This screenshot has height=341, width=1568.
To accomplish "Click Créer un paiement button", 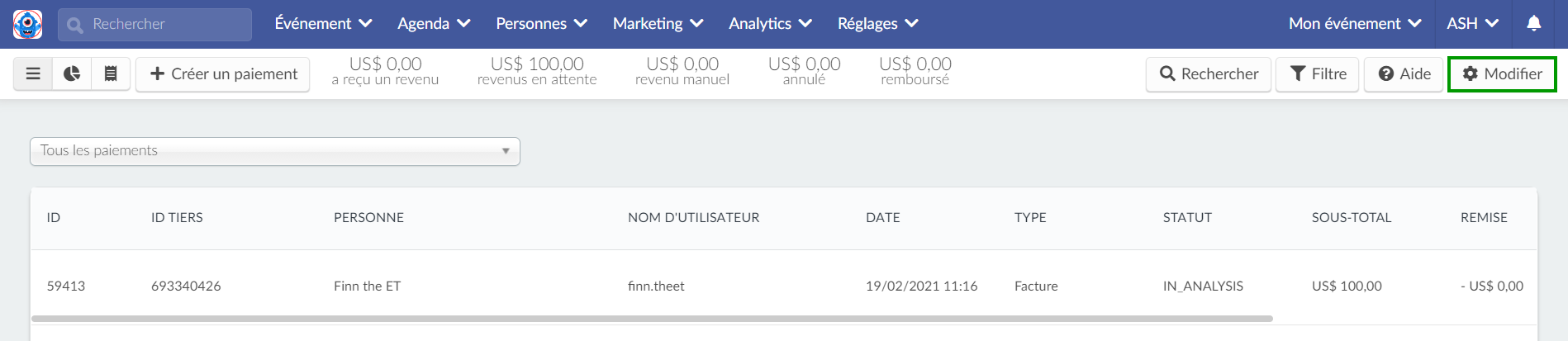I will tap(223, 74).
